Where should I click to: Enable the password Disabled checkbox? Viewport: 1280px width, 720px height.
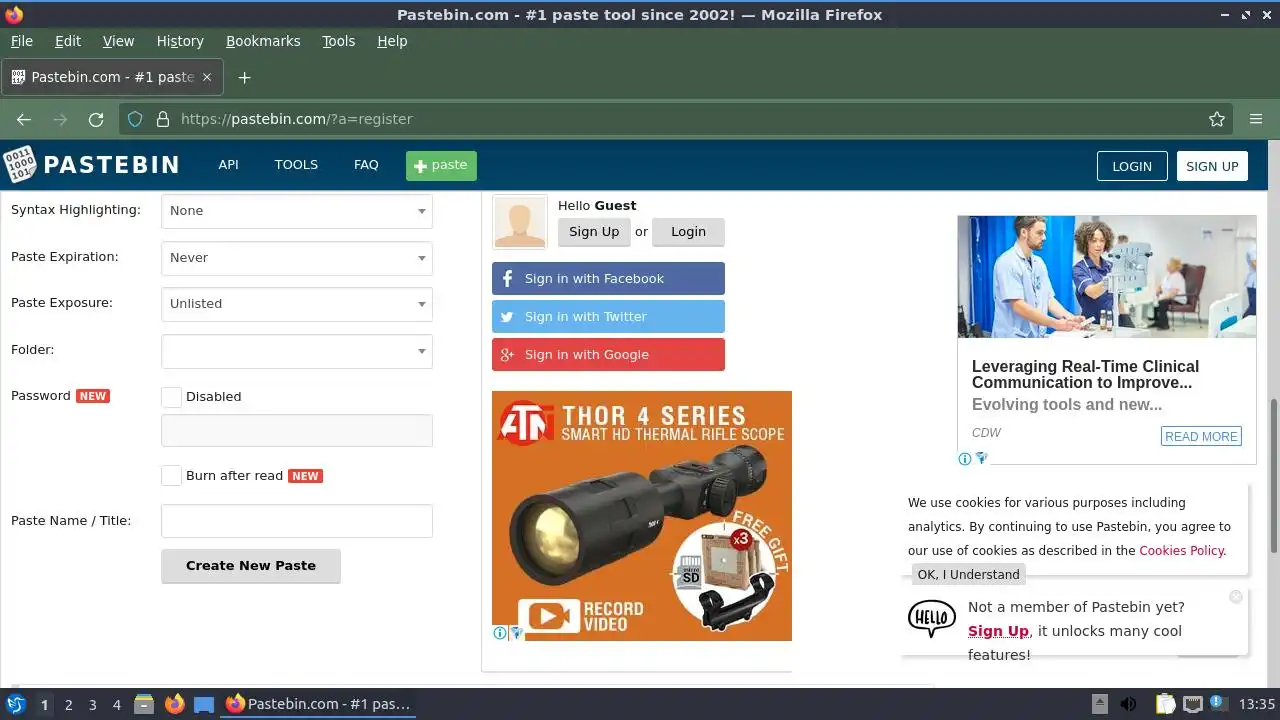(x=172, y=397)
